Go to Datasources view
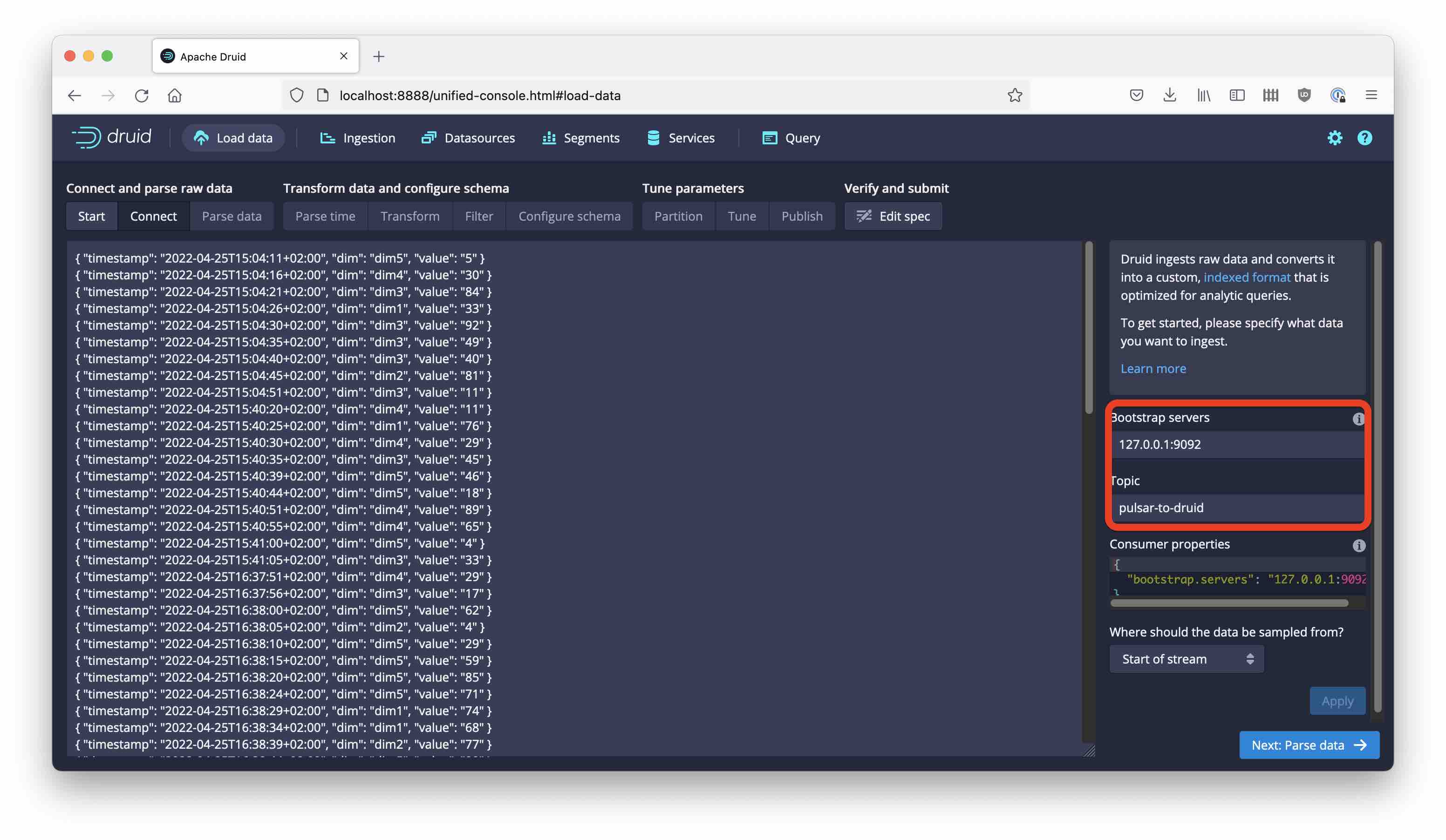The width and height of the screenshot is (1446, 840). pyautogui.click(x=468, y=138)
